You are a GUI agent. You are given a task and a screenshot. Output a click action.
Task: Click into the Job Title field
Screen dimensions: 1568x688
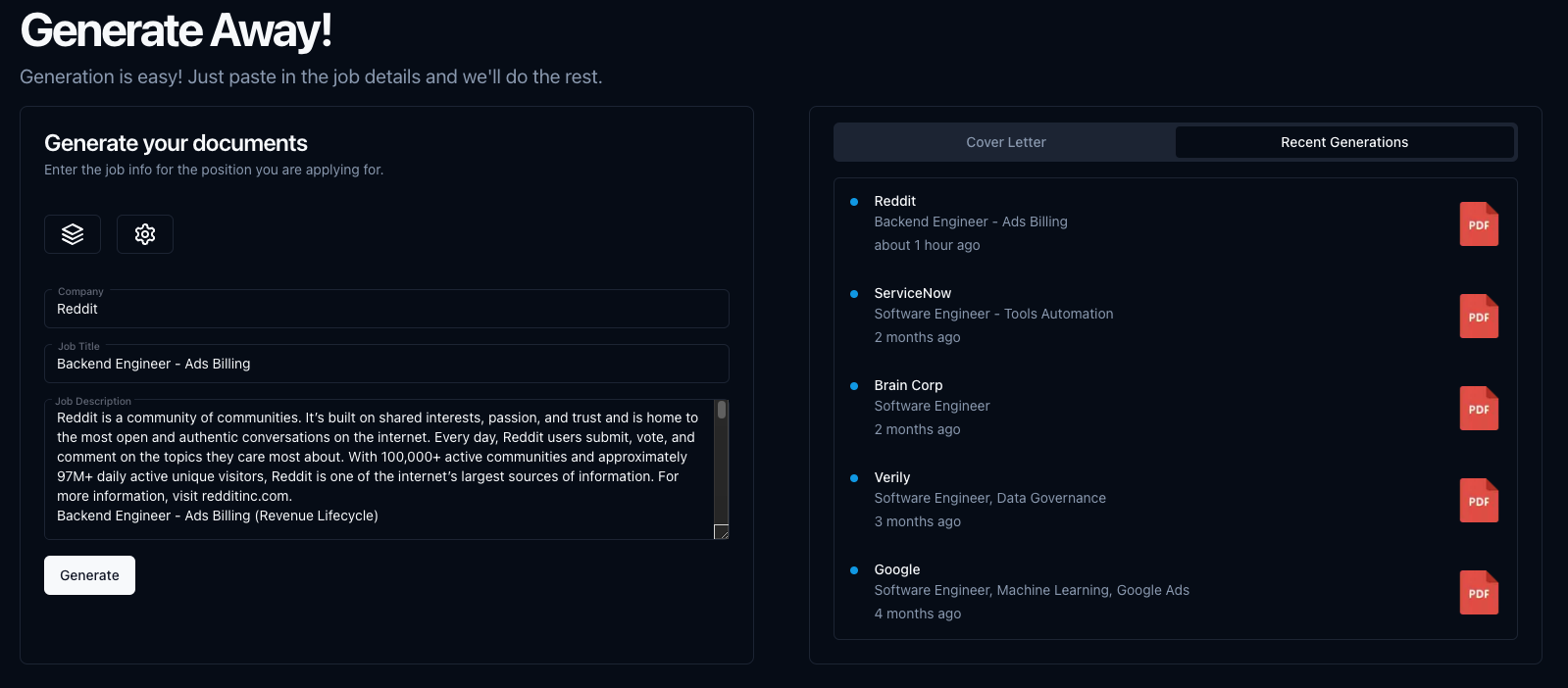click(386, 364)
